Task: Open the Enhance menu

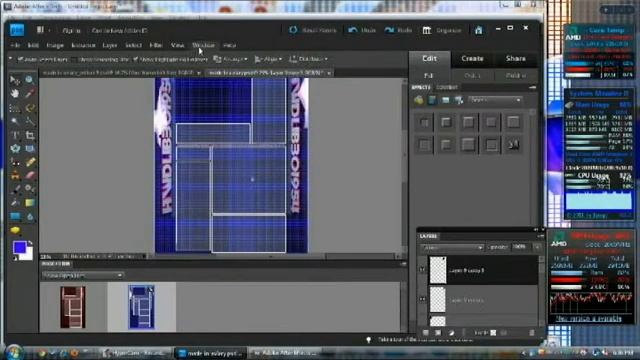Action: coord(83,45)
